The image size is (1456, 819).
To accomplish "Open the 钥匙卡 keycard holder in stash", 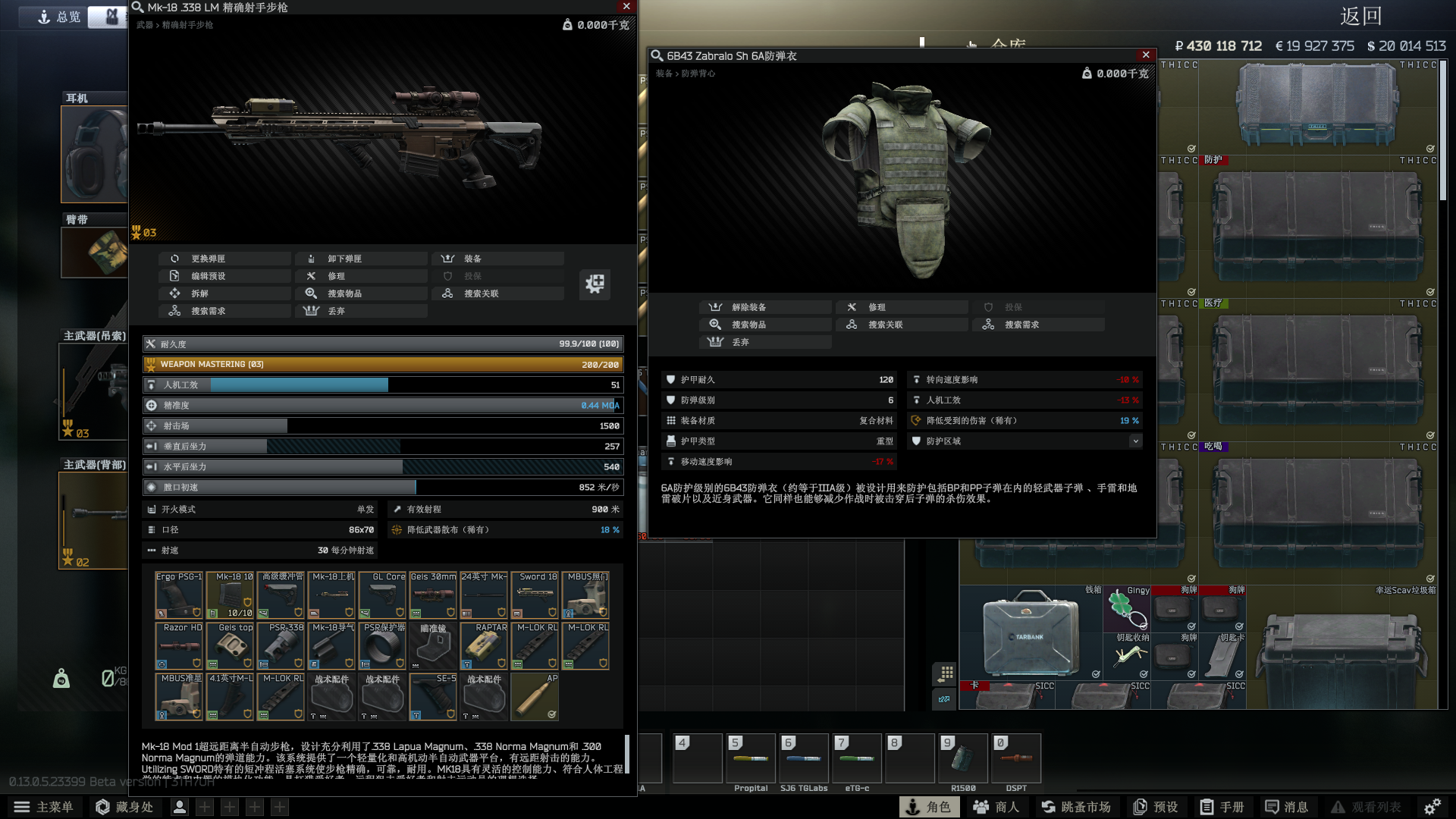I will point(1222,656).
